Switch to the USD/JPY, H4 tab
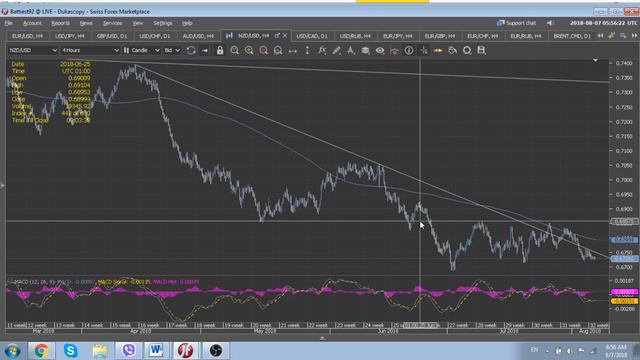This screenshot has height=360, width=640. (70, 36)
